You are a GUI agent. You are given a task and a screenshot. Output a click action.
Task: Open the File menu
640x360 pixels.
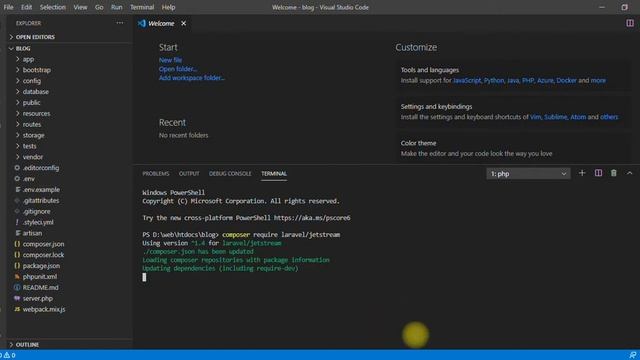click(8, 7)
